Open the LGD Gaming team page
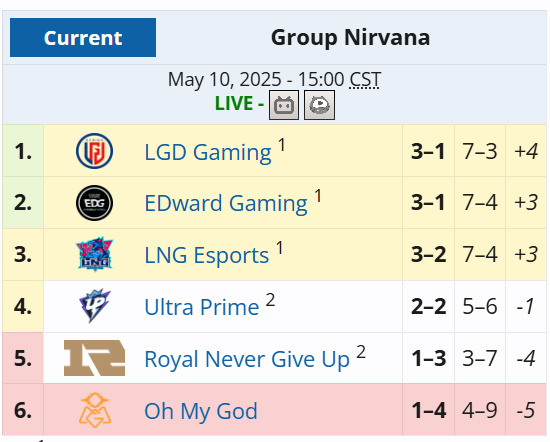This screenshot has height=442, width=550. 208,152
